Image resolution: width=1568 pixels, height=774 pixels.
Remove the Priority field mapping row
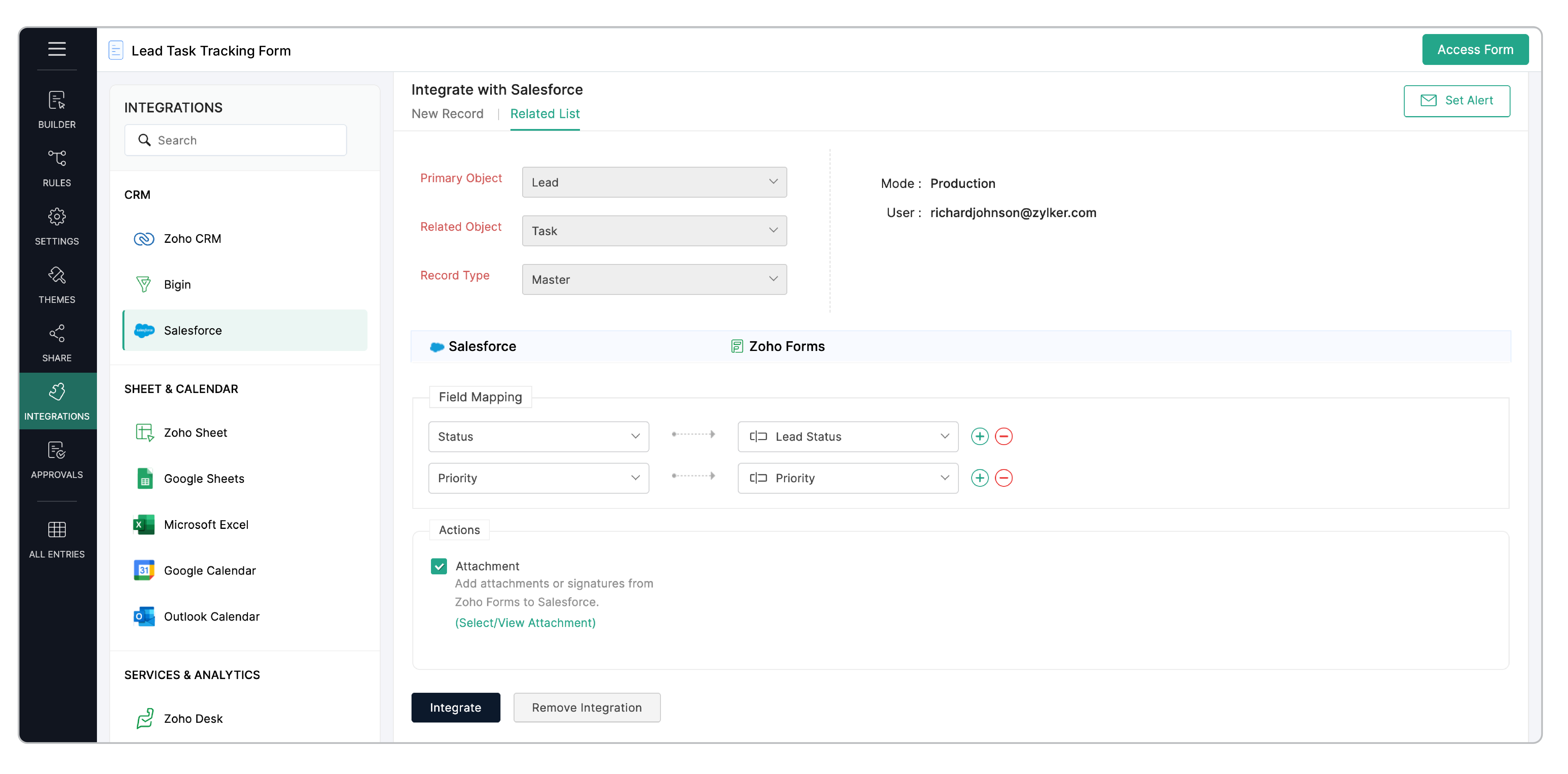(x=1004, y=478)
